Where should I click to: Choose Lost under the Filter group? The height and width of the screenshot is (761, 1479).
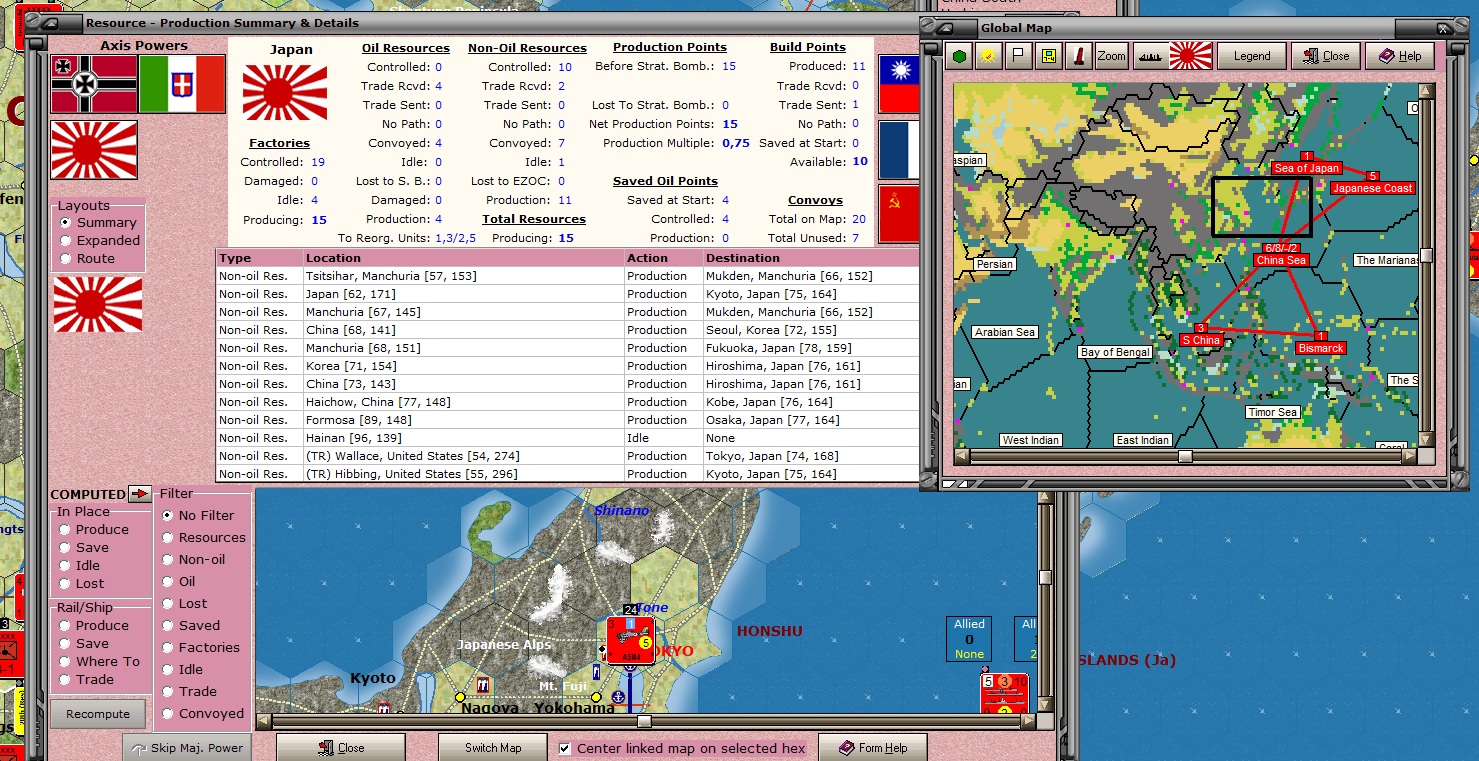[185, 604]
